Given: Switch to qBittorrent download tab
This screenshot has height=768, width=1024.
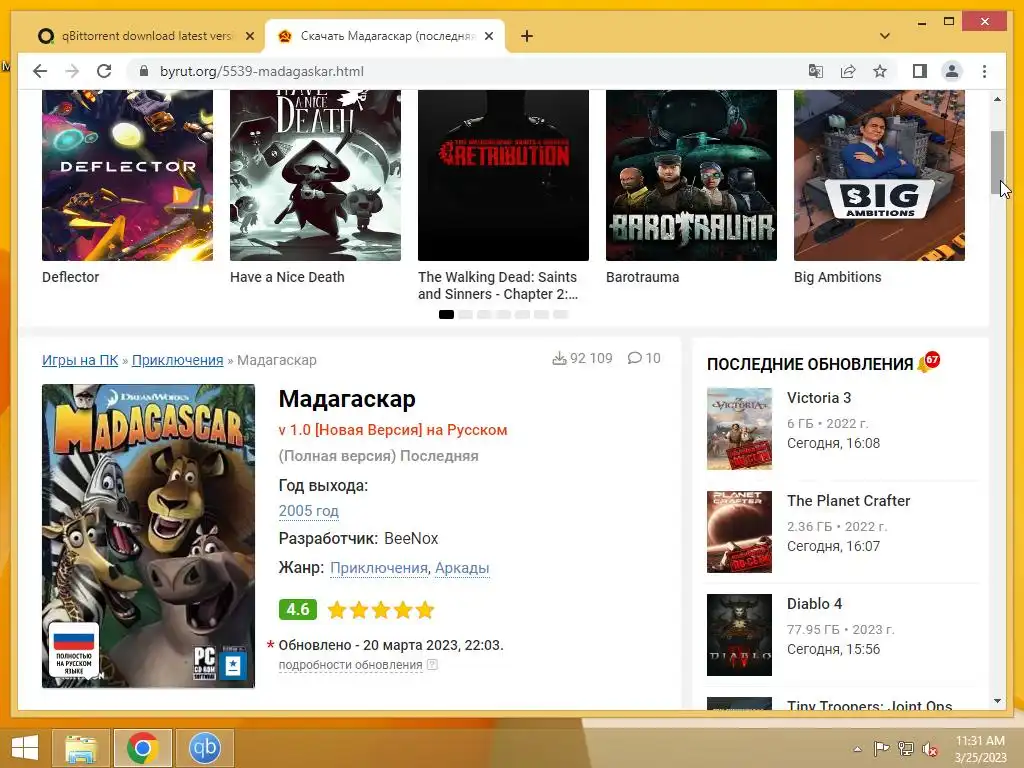Looking at the screenshot, I should [x=146, y=36].
